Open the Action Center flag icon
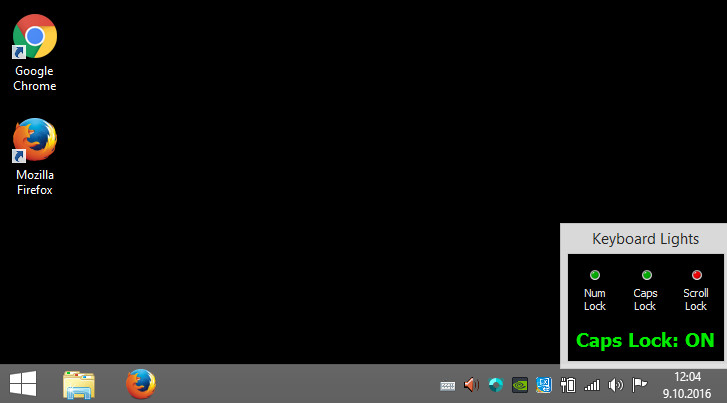Viewport: 727px width, 403px height. (640, 384)
